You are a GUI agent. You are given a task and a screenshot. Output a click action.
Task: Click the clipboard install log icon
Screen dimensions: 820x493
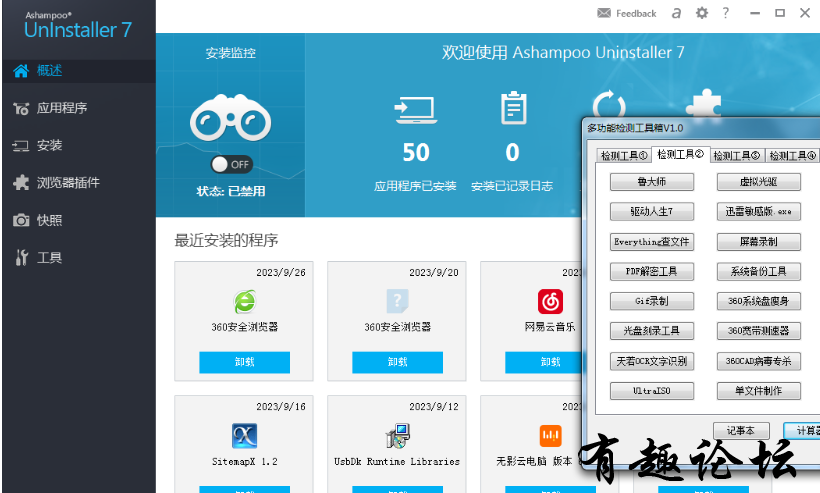pos(514,108)
